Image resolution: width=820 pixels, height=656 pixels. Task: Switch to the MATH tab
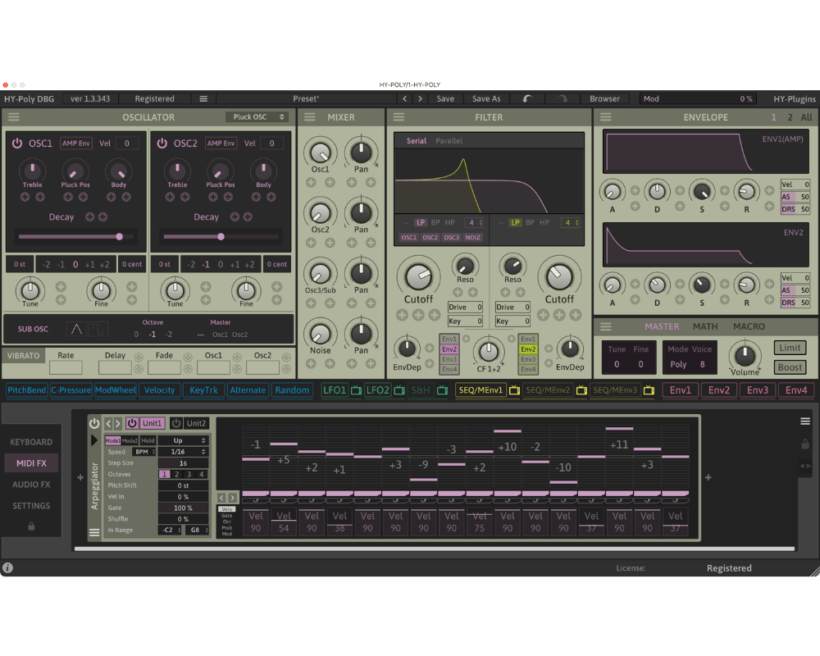(x=705, y=326)
